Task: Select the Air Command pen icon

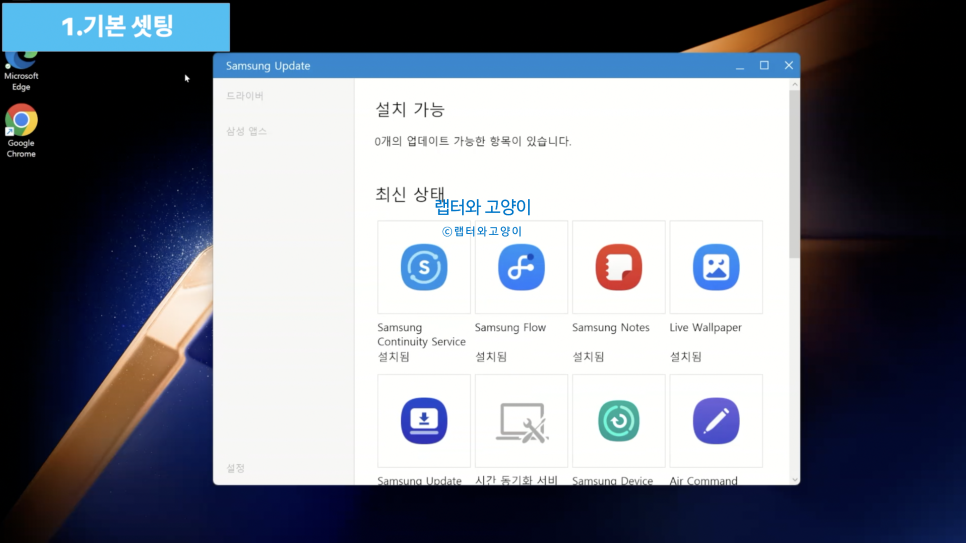Action: click(x=716, y=421)
